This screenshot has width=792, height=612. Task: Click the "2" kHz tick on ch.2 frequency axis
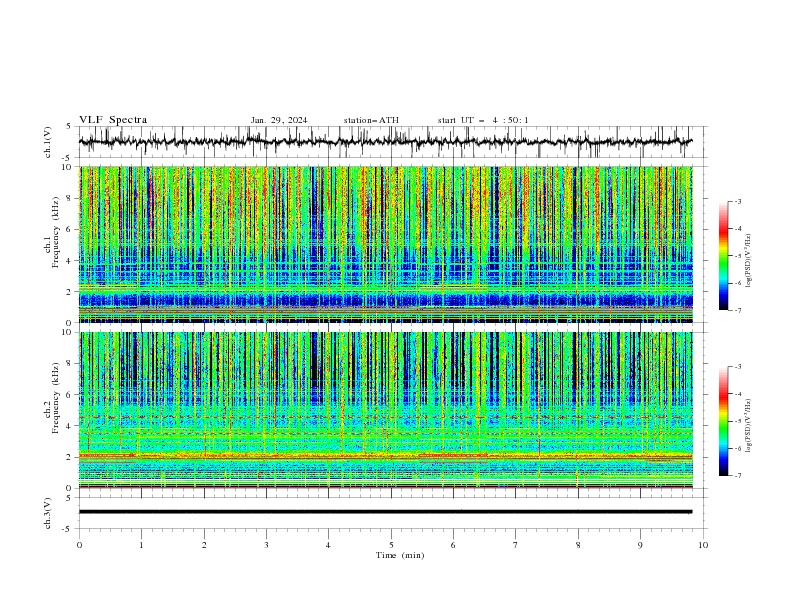point(70,457)
